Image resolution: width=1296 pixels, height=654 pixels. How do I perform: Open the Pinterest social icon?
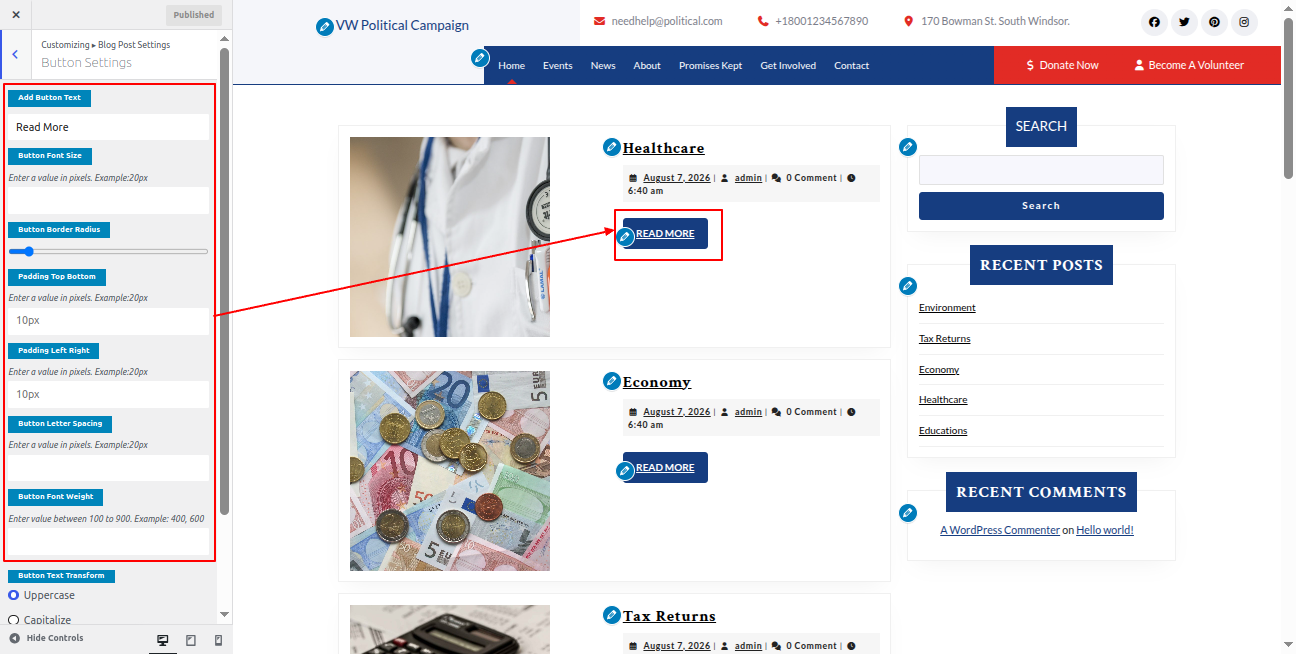[x=1214, y=21]
